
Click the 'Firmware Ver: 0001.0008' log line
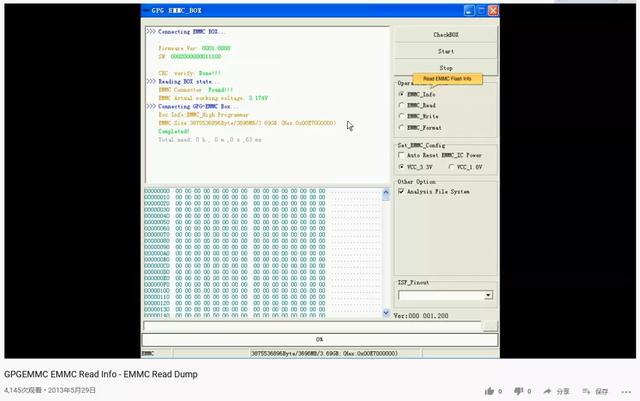(194, 48)
